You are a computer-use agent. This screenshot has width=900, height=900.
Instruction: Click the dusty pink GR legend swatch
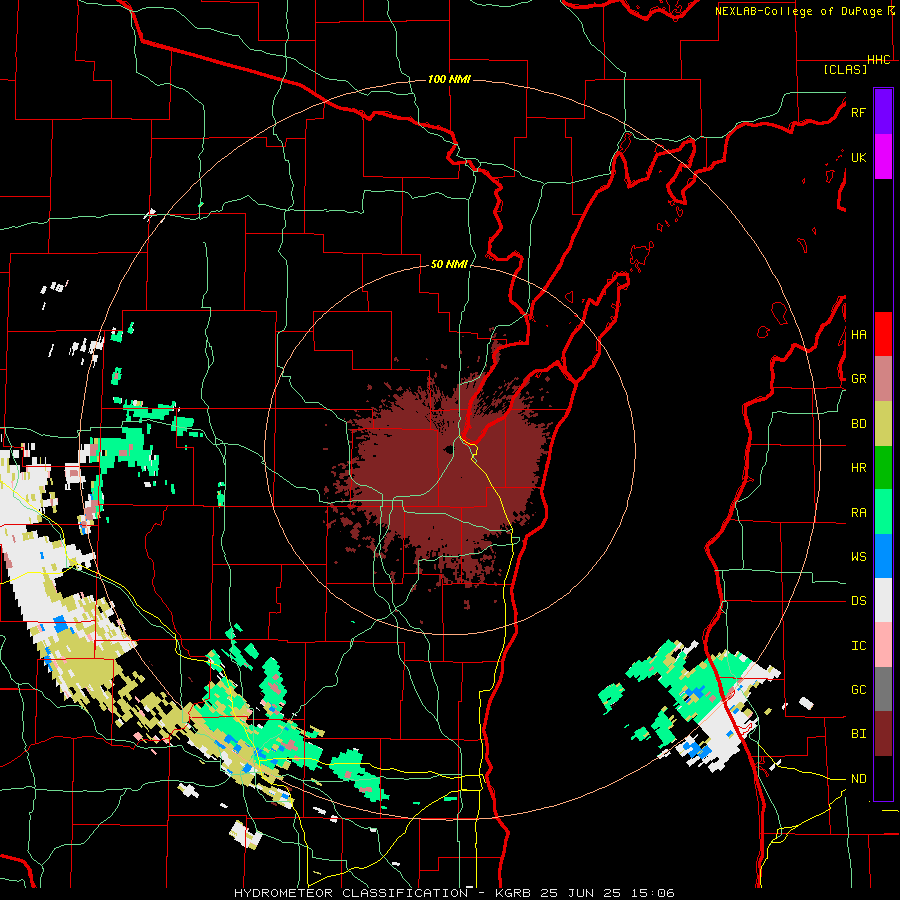pos(883,379)
